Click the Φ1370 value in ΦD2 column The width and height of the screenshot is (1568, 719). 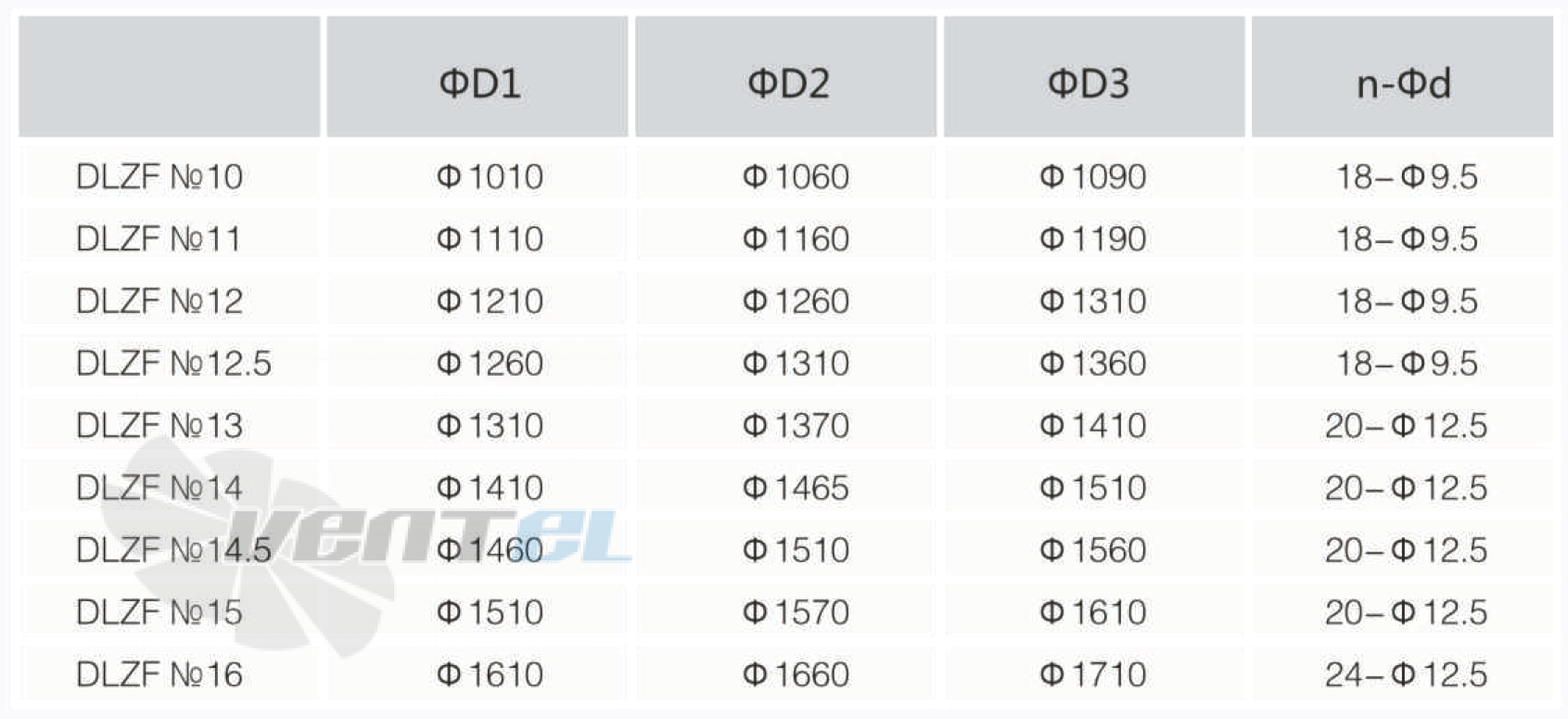[x=797, y=425]
